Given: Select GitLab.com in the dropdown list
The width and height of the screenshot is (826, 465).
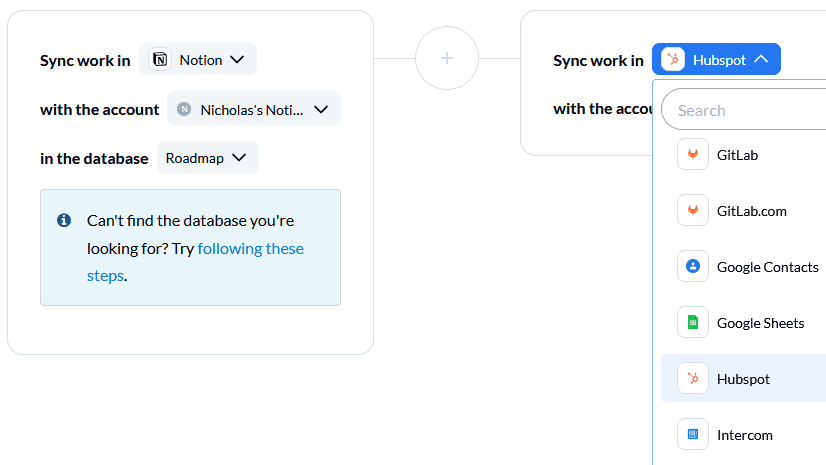Looking at the screenshot, I should (743, 210).
